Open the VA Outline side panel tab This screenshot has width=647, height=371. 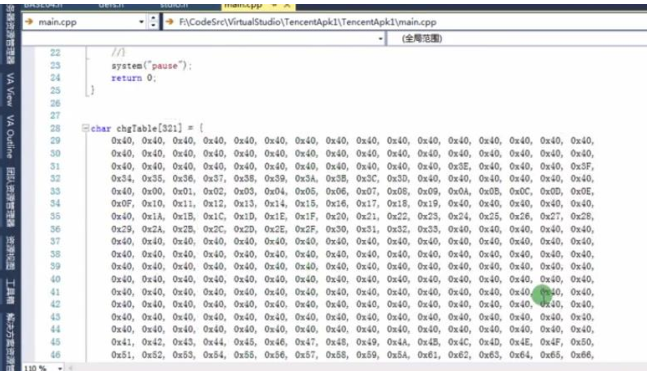[10, 137]
